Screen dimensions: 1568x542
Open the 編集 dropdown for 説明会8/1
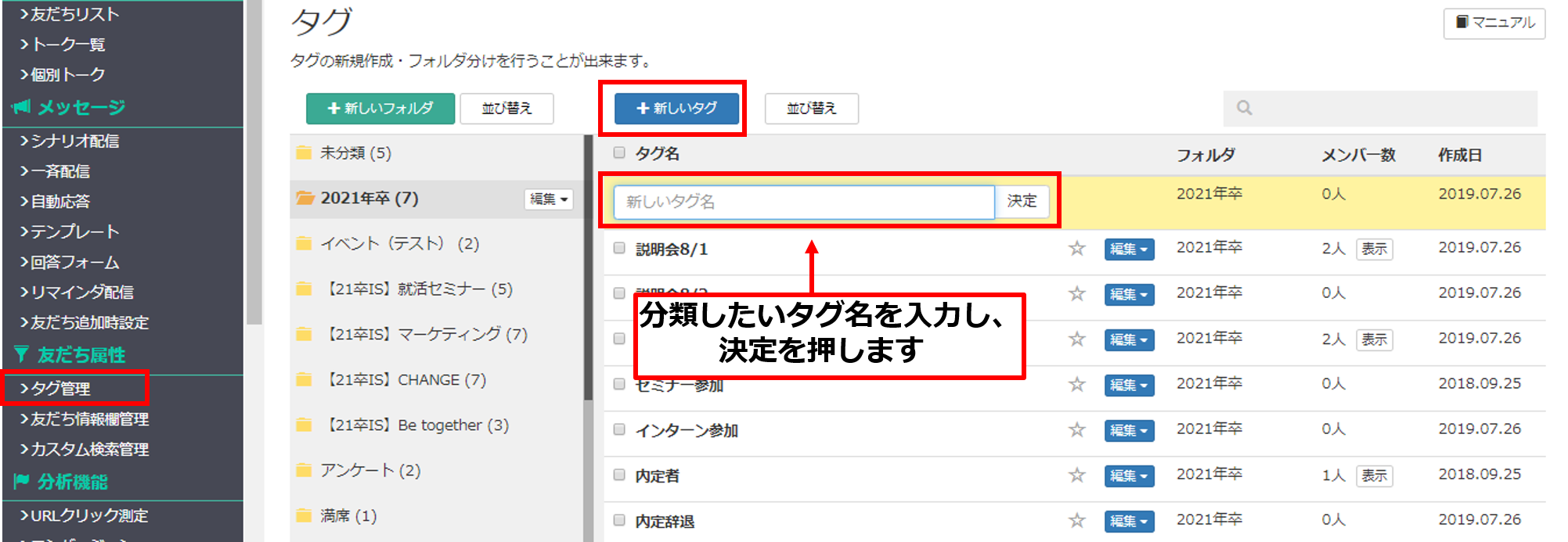(x=1129, y=249)
